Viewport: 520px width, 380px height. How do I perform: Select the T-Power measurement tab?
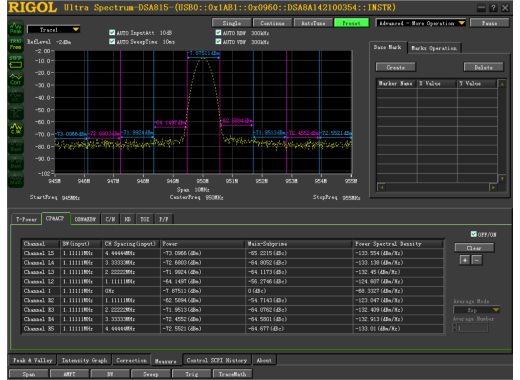(26, 219)
